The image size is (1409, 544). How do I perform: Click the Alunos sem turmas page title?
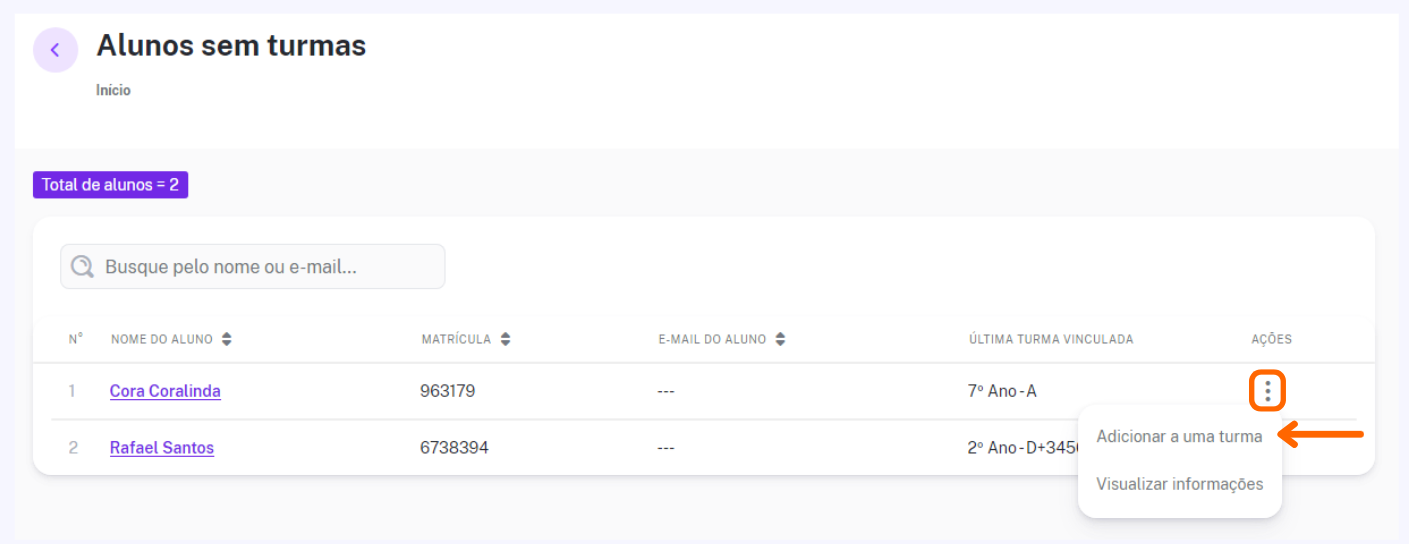click(231, 45)
